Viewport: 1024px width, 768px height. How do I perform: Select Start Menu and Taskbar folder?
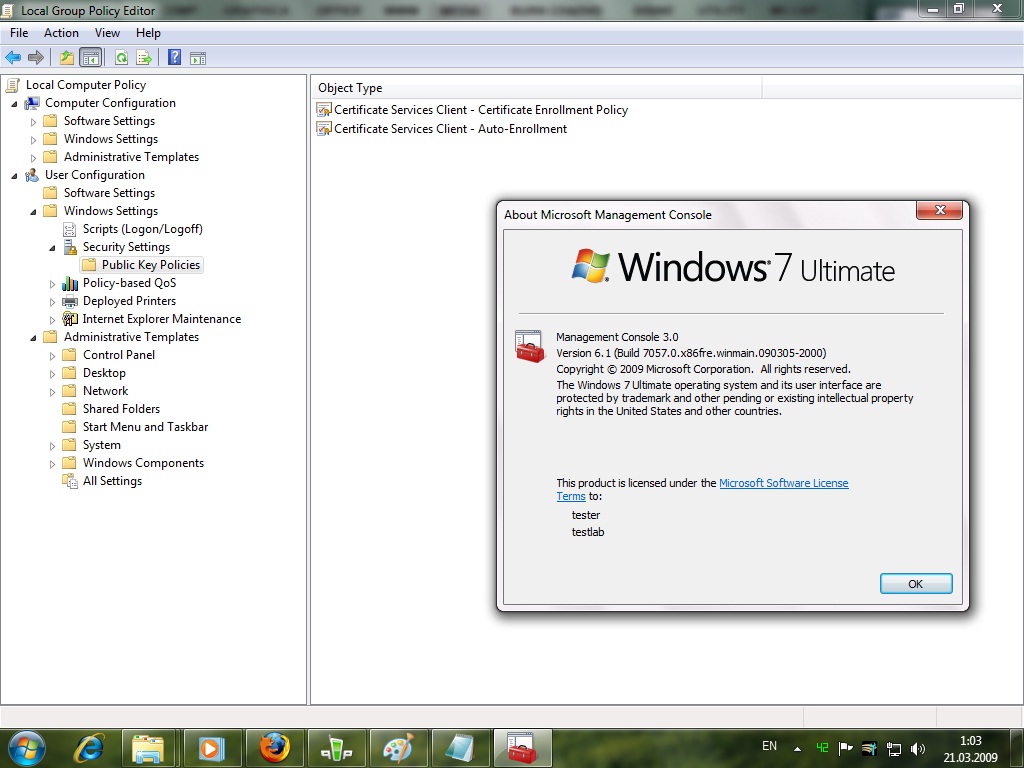pos(145,427)
